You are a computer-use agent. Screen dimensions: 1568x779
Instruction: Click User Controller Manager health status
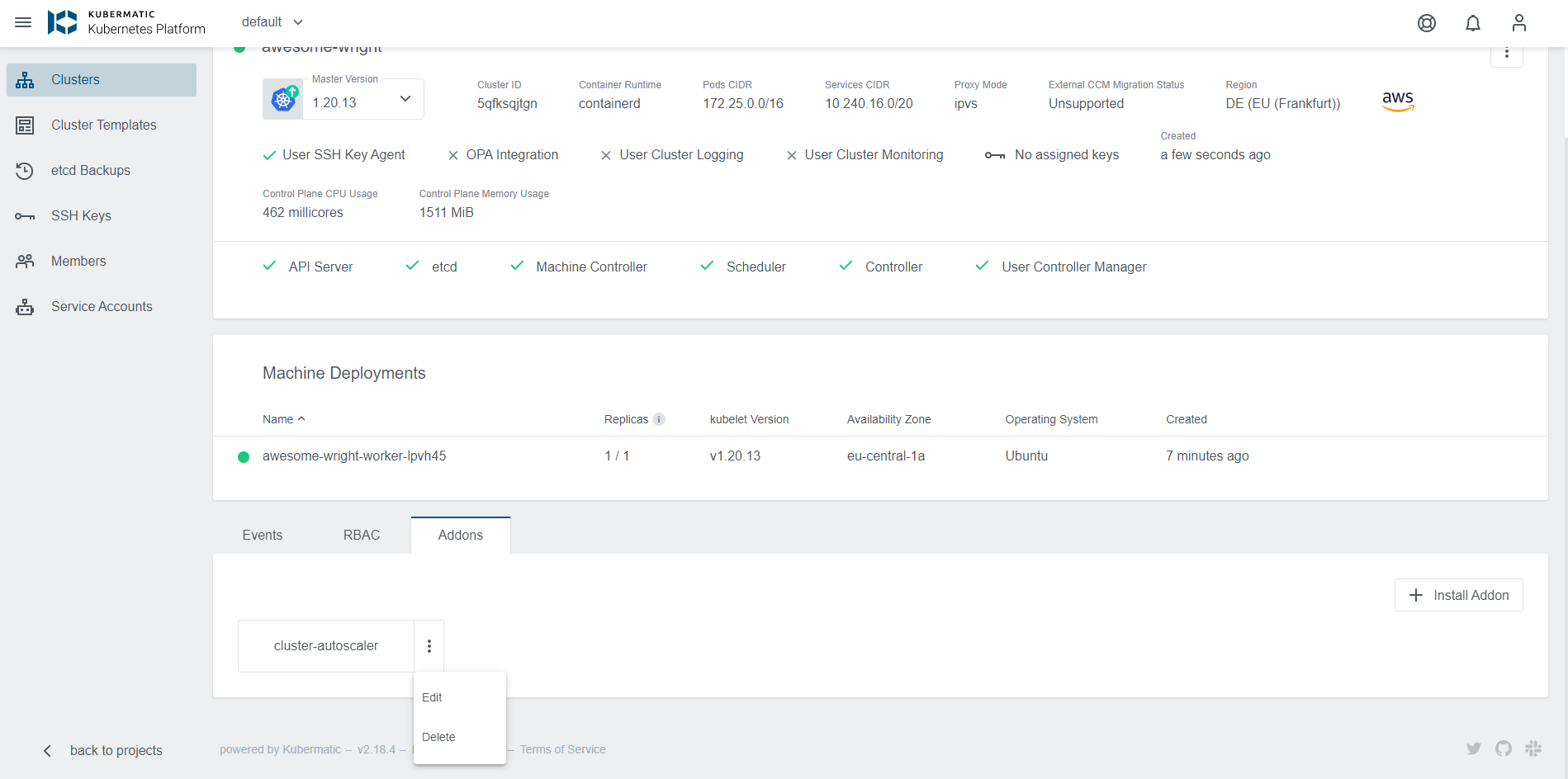point(1061,267)
